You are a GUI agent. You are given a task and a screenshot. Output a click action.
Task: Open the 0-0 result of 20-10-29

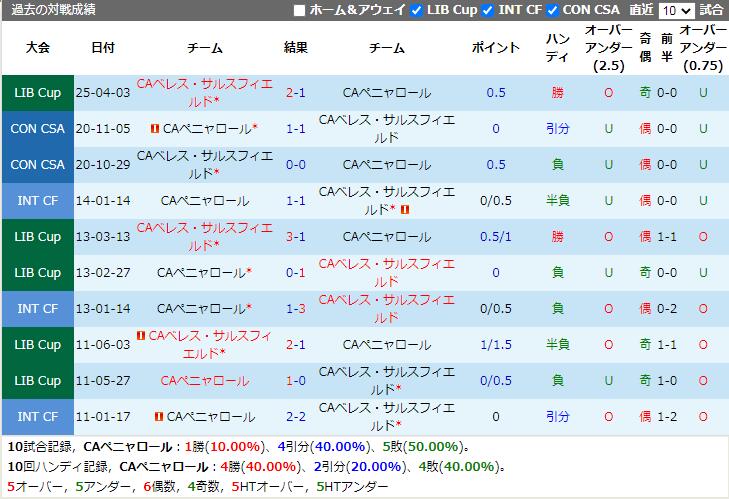296,165
